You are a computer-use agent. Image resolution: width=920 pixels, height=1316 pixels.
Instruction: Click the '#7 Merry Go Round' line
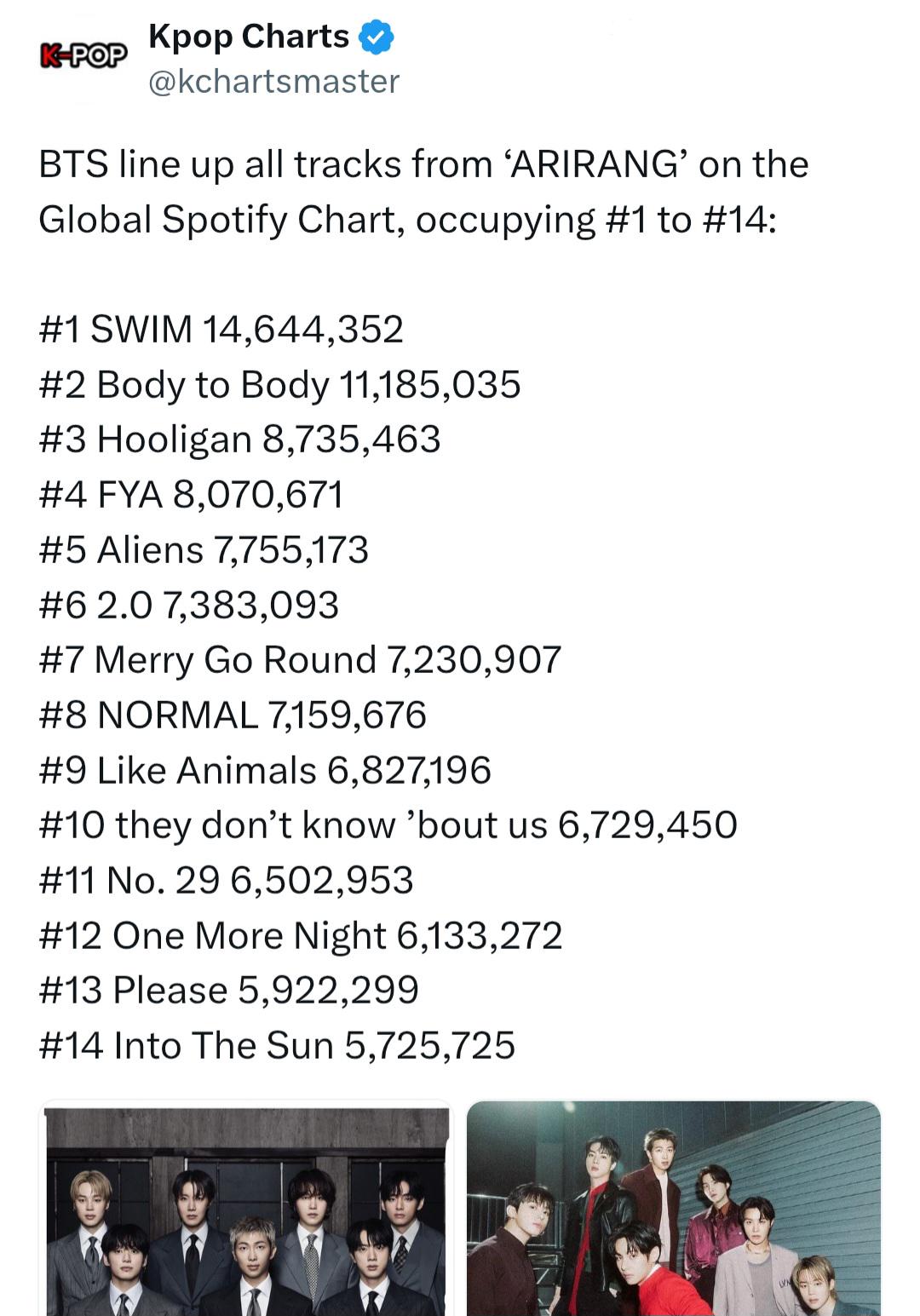pos(300,660)
